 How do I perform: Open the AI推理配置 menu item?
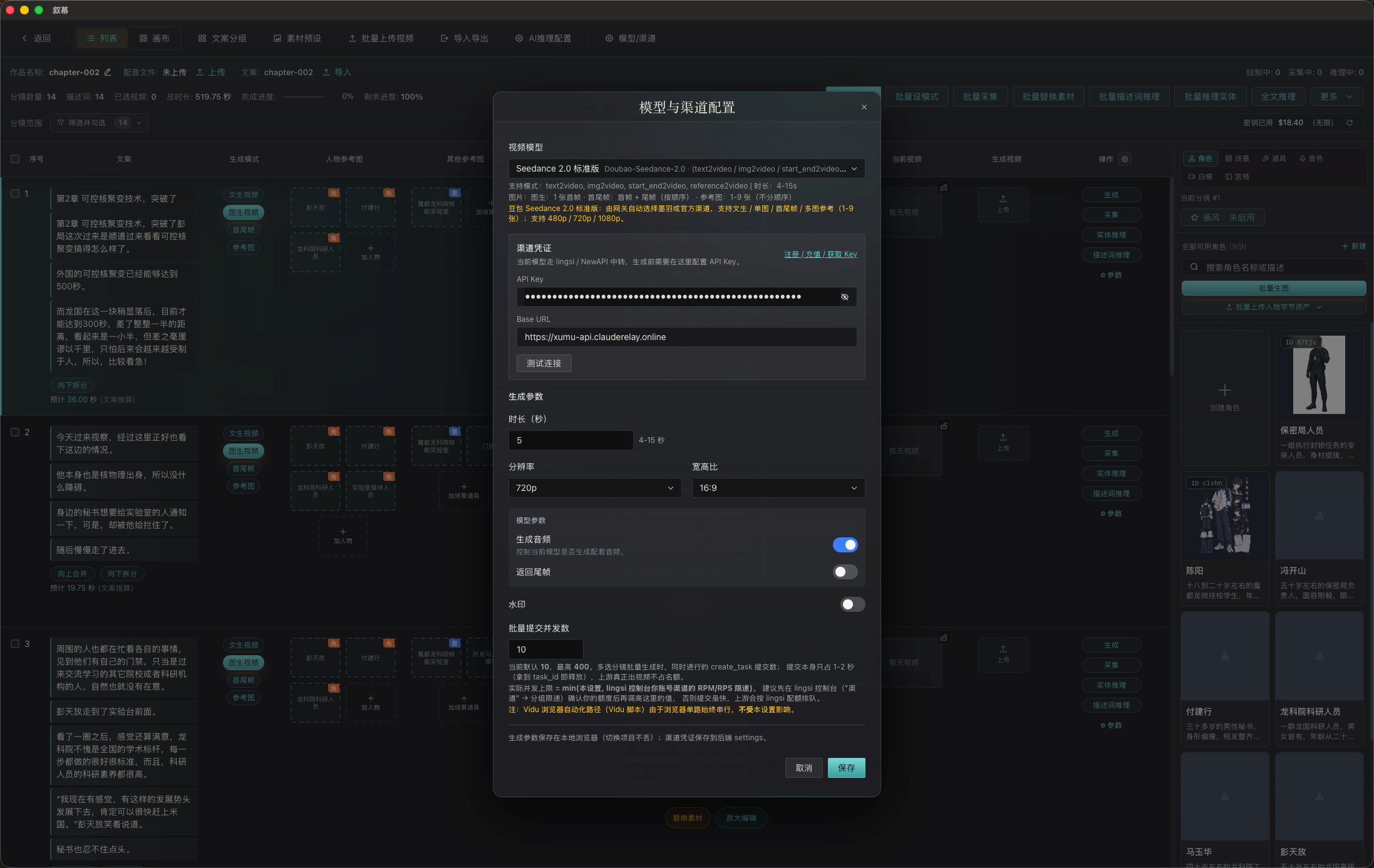tap(543, 38)
